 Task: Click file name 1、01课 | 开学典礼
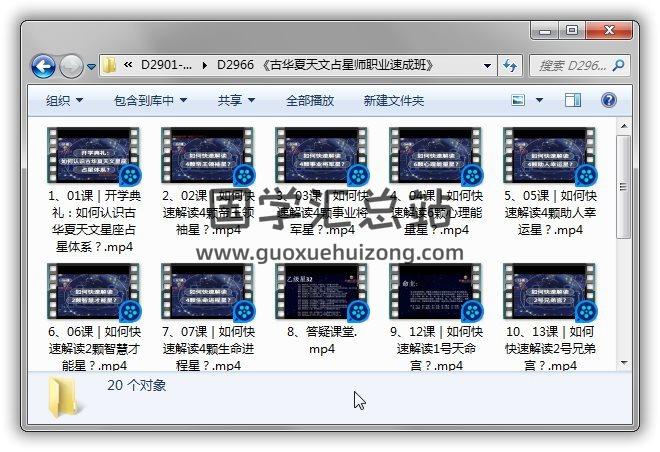pos(94,221)
